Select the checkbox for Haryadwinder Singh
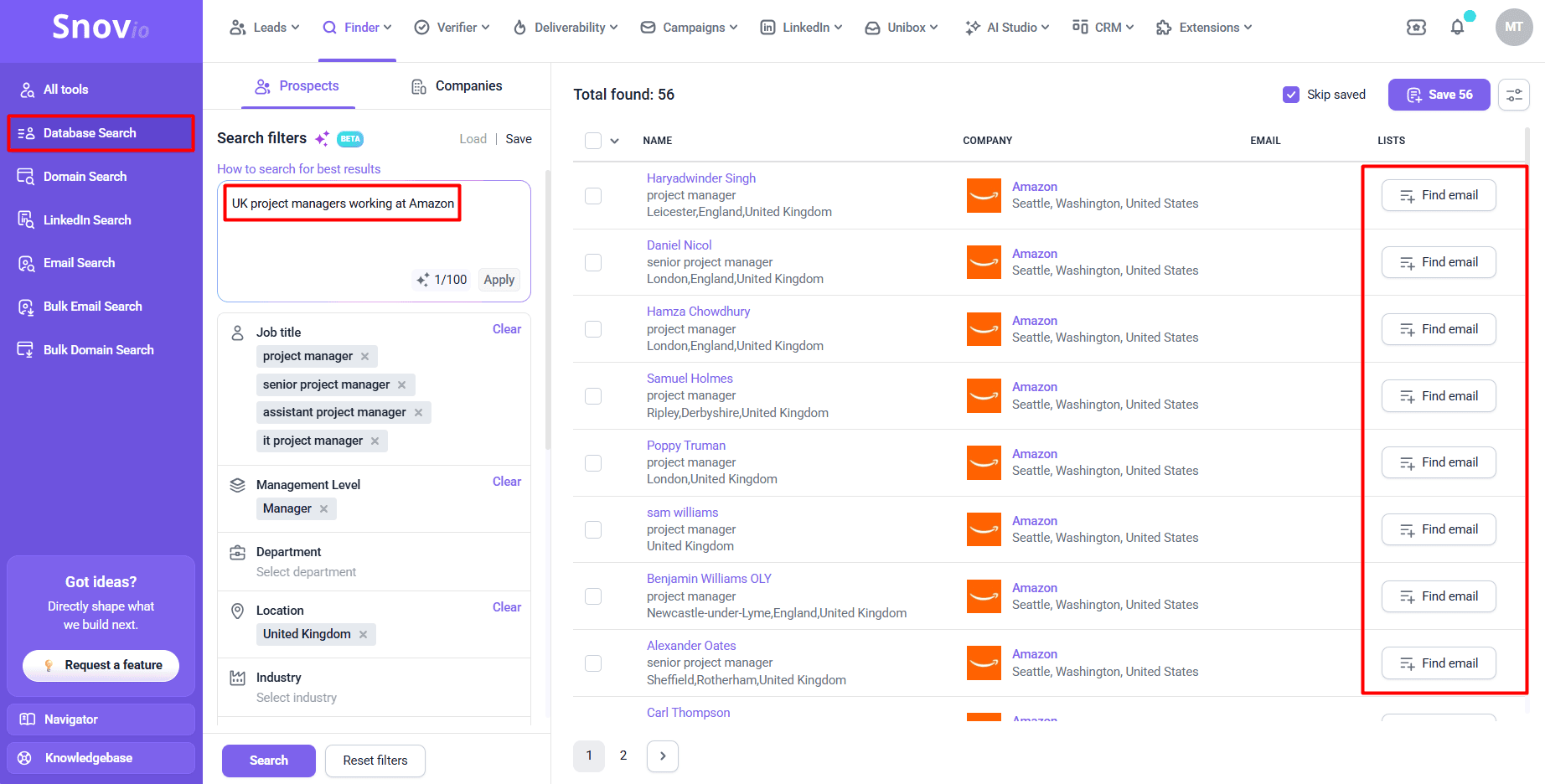Image resolution: width=1545 pixels, height=784 pixels. coord(593,195)
